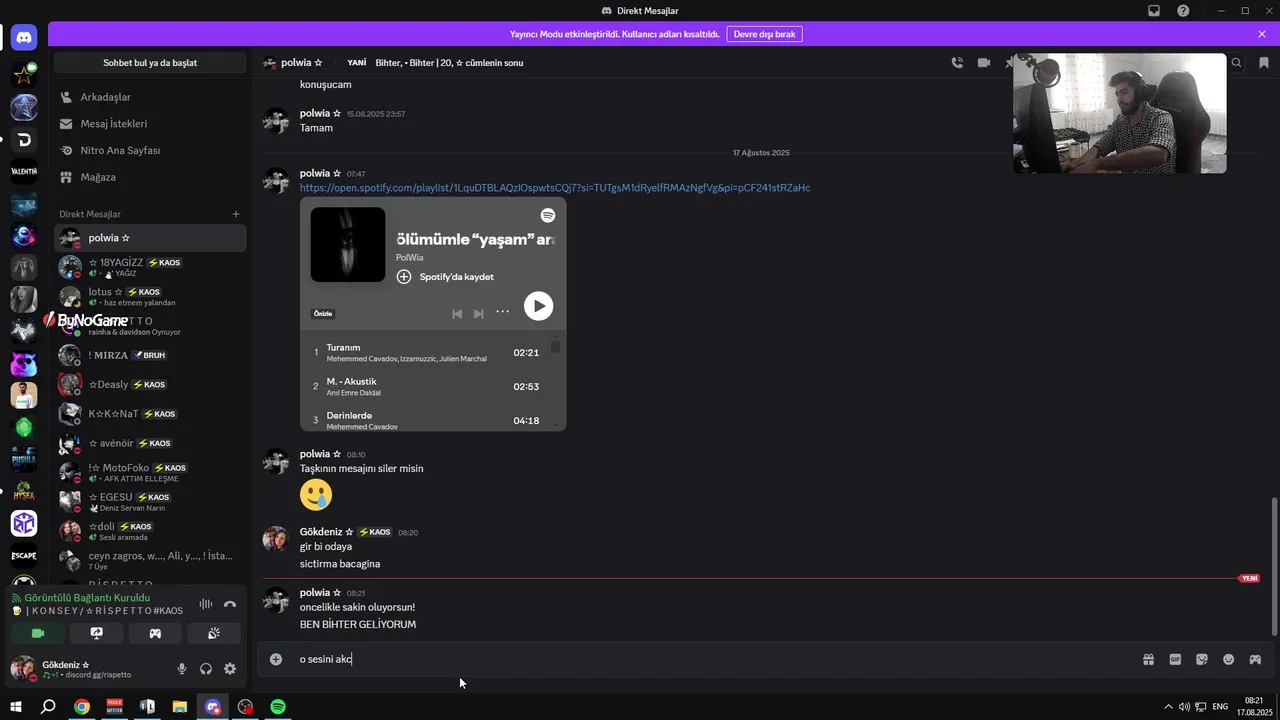The width and height of the screenshot is (1280, 720).
Task: Open more options dots in Spotify embed
Action: [503, 312]
